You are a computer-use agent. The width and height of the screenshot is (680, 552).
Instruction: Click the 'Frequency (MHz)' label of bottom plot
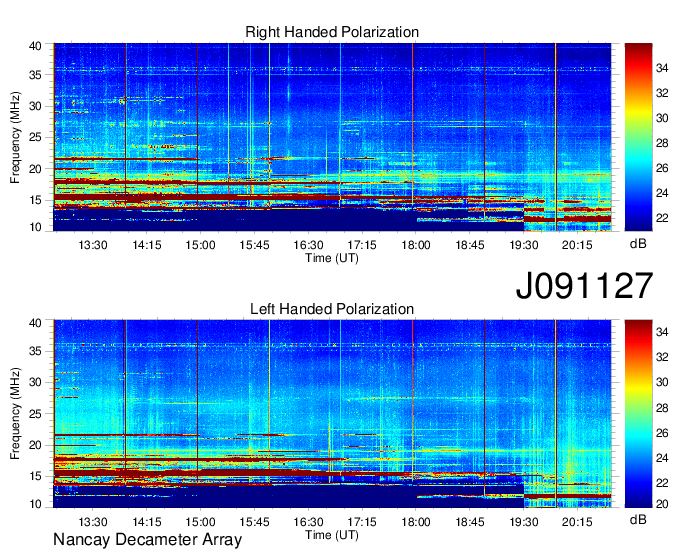coord(15,414)
